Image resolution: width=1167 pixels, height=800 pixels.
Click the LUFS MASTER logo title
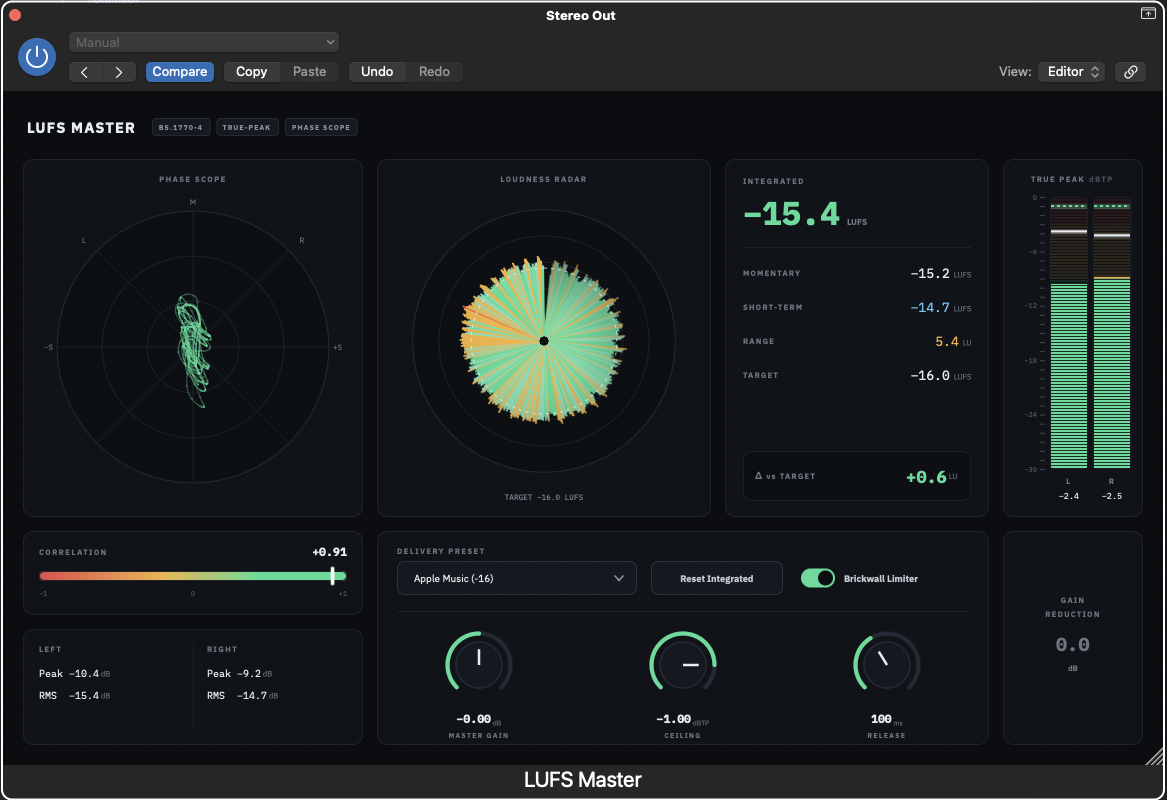81,128
